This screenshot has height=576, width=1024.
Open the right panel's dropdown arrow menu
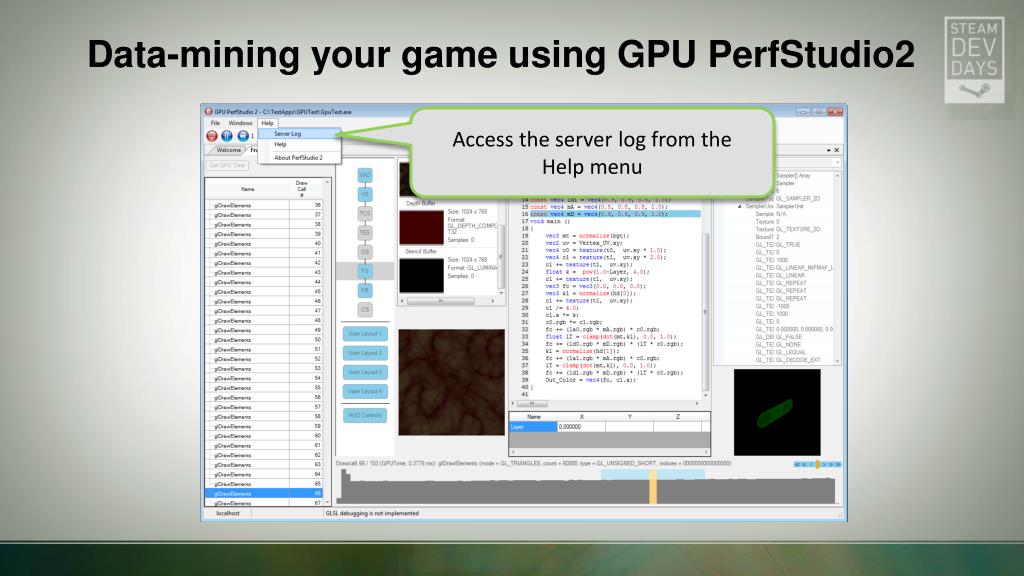coord(829,150)
